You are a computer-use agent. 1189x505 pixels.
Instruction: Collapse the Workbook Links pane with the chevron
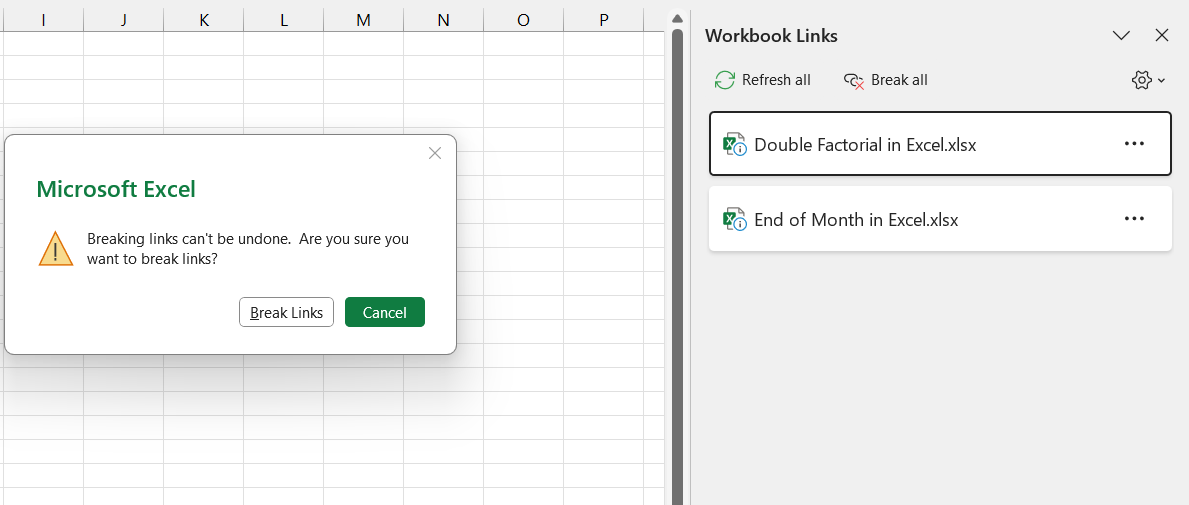point(1121,35)
